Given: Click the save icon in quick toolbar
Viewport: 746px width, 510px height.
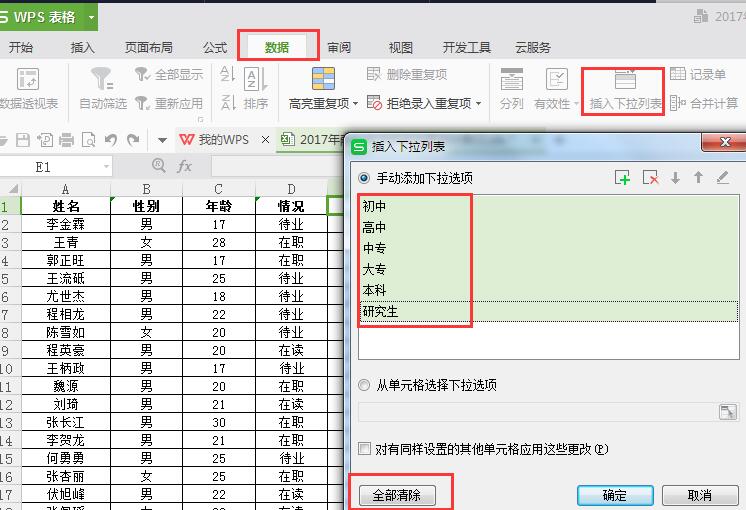Looking at the screenshot, I should click(x=23, y=140).
